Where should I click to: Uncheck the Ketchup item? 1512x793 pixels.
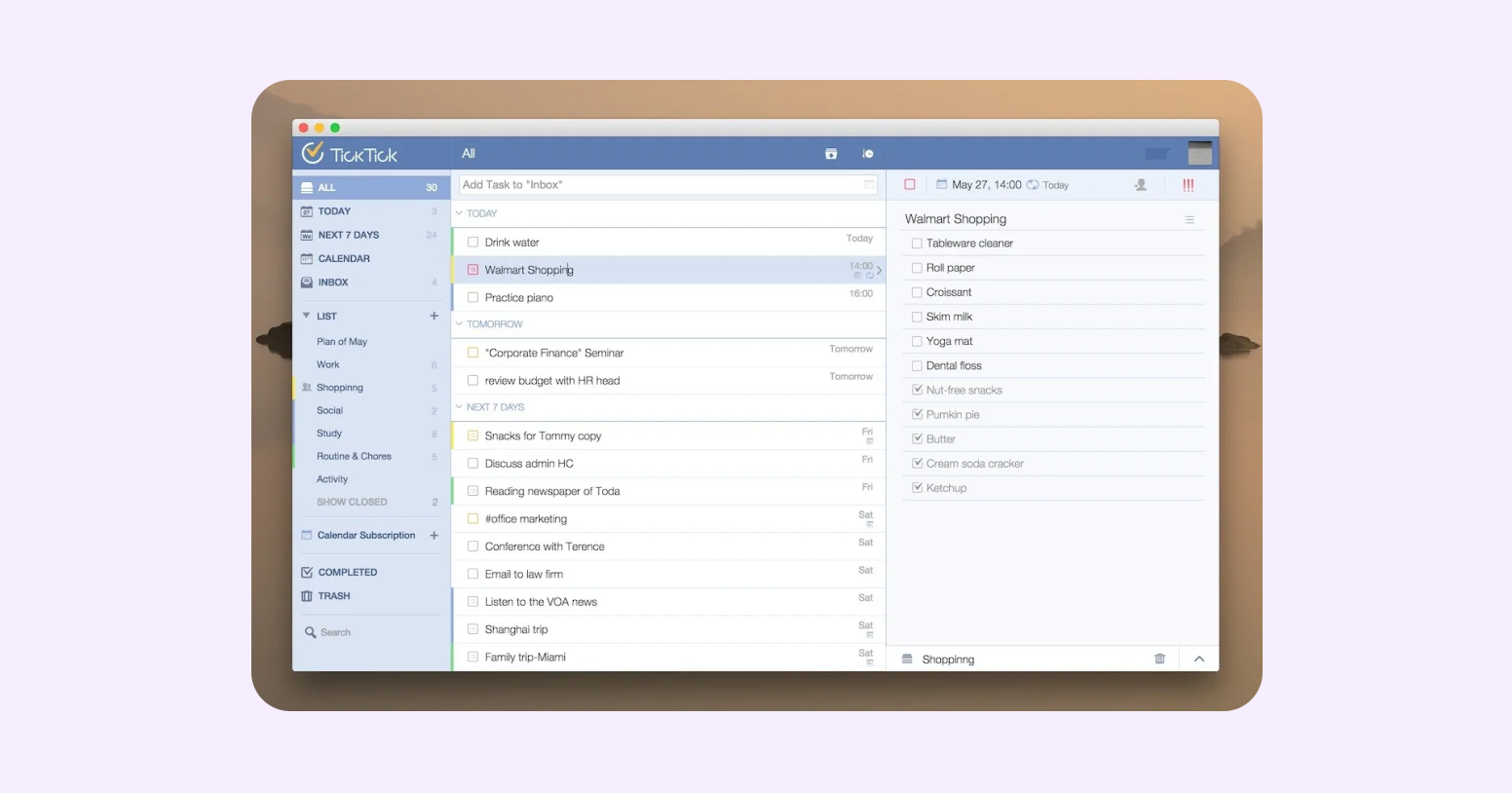[x=917, y=488]
